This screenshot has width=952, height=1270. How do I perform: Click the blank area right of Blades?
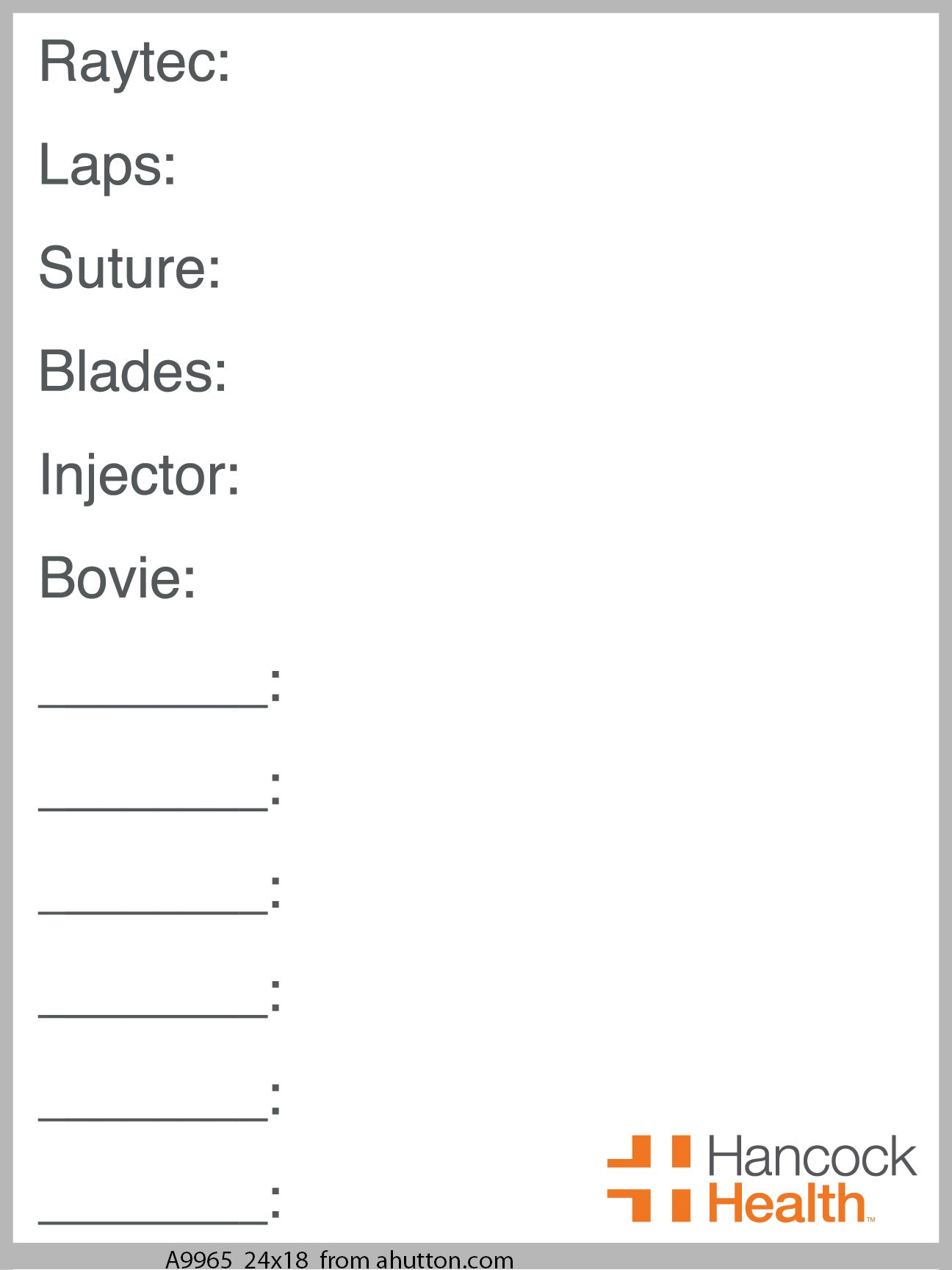tap(580, 371)
